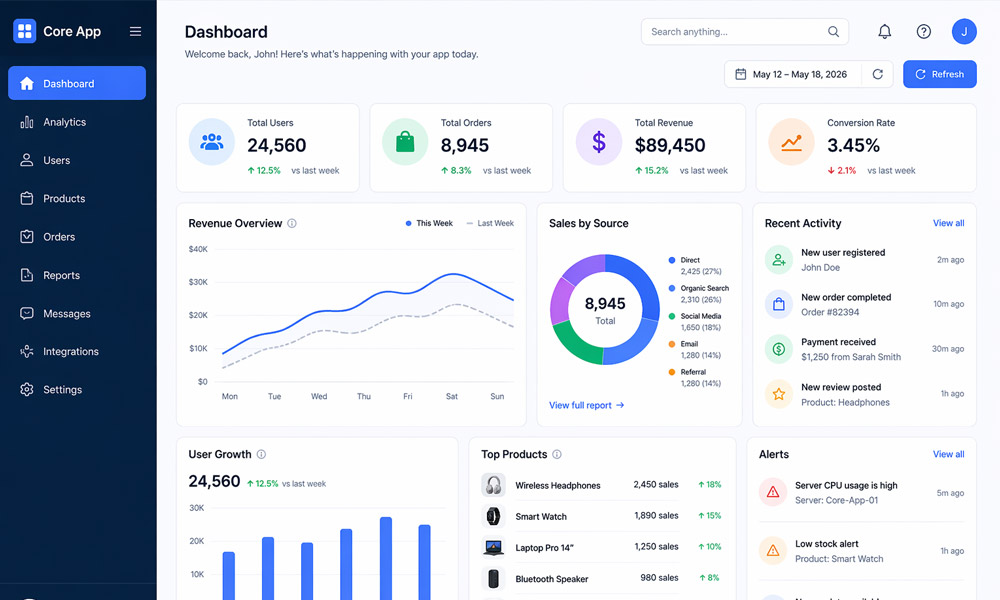The image size is (1000, 600).
Task: Click the New user registered activity icon
Action: coord(778,260)
